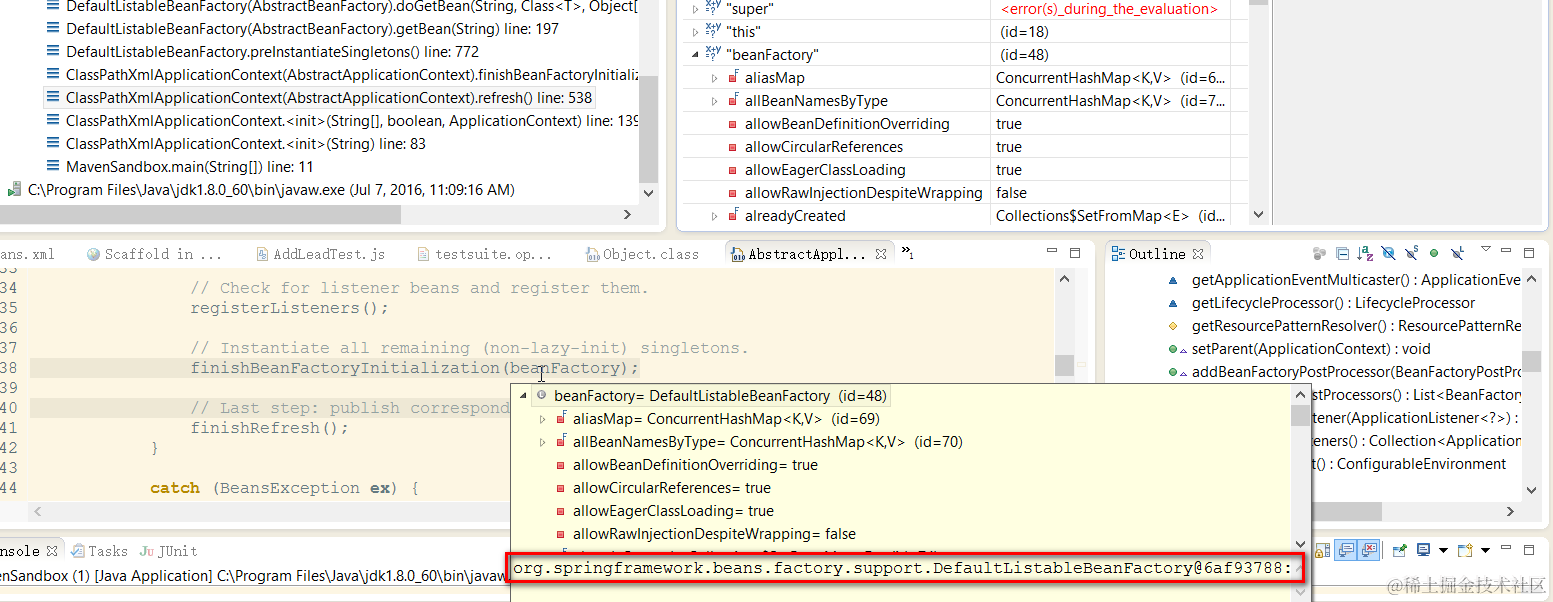This screenshot has width=1553, height=602.
Task: Collapse all in Outline toolbar
Action: [x=1342, y=254]
